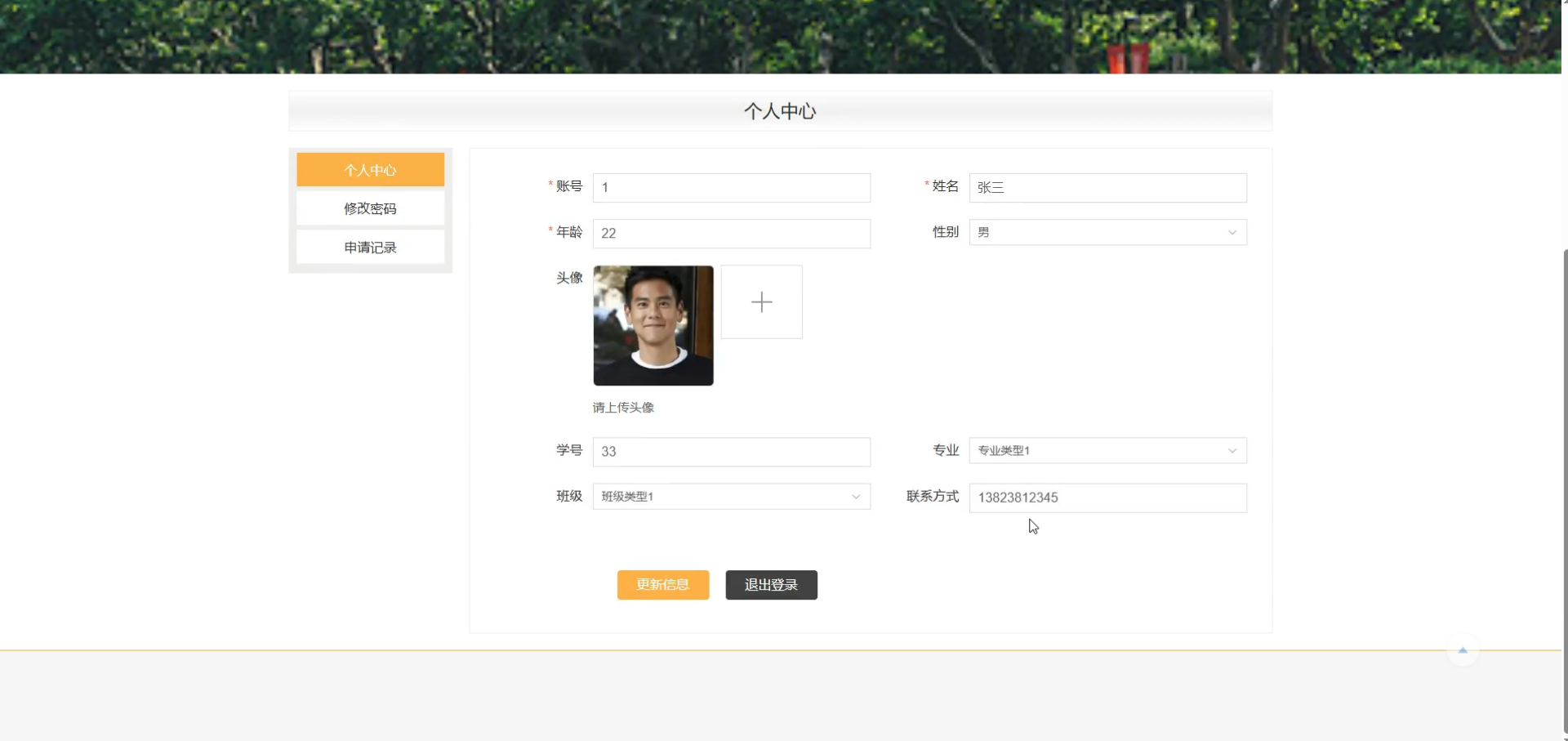The height and width of the screenshot is (741, 1568).
Task: Click the 退出登录 button
Action: coord(771,585)
